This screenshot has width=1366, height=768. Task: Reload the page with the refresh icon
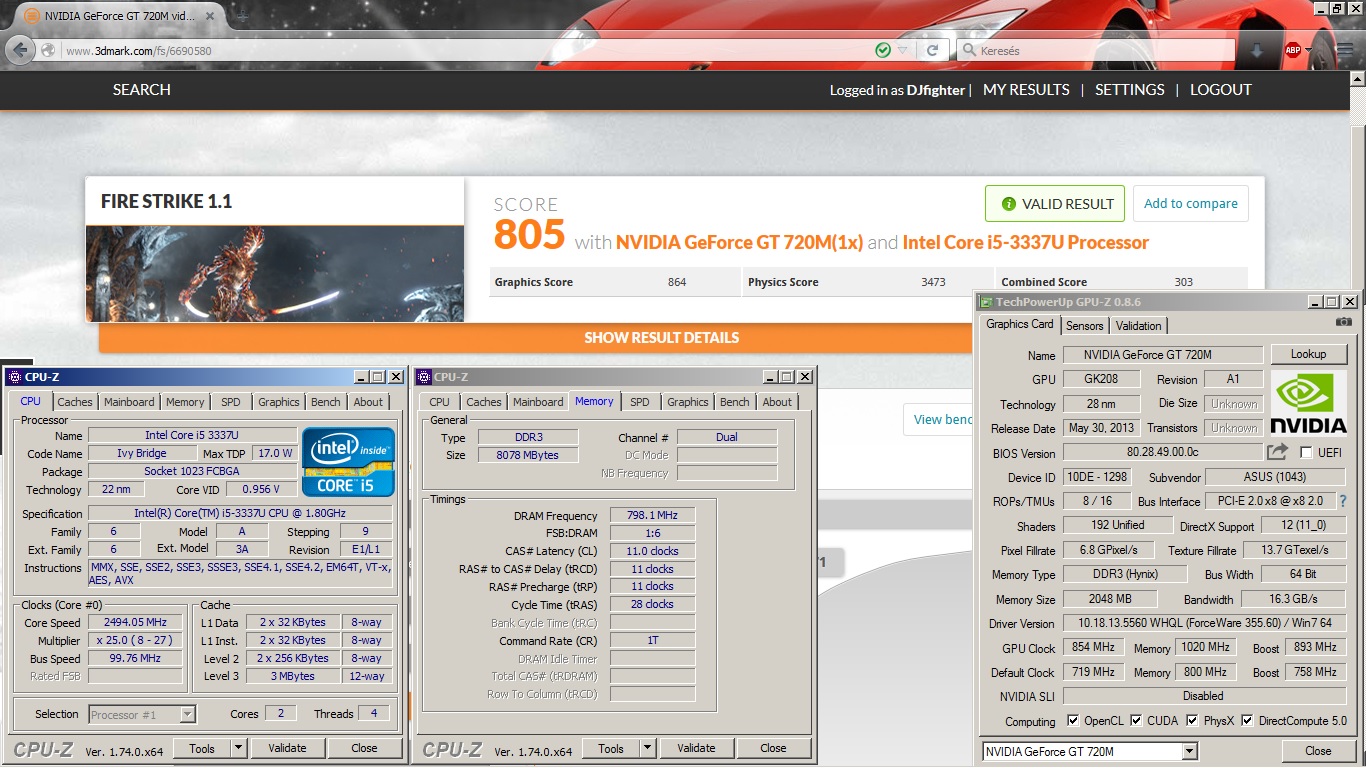pos(932,50)
